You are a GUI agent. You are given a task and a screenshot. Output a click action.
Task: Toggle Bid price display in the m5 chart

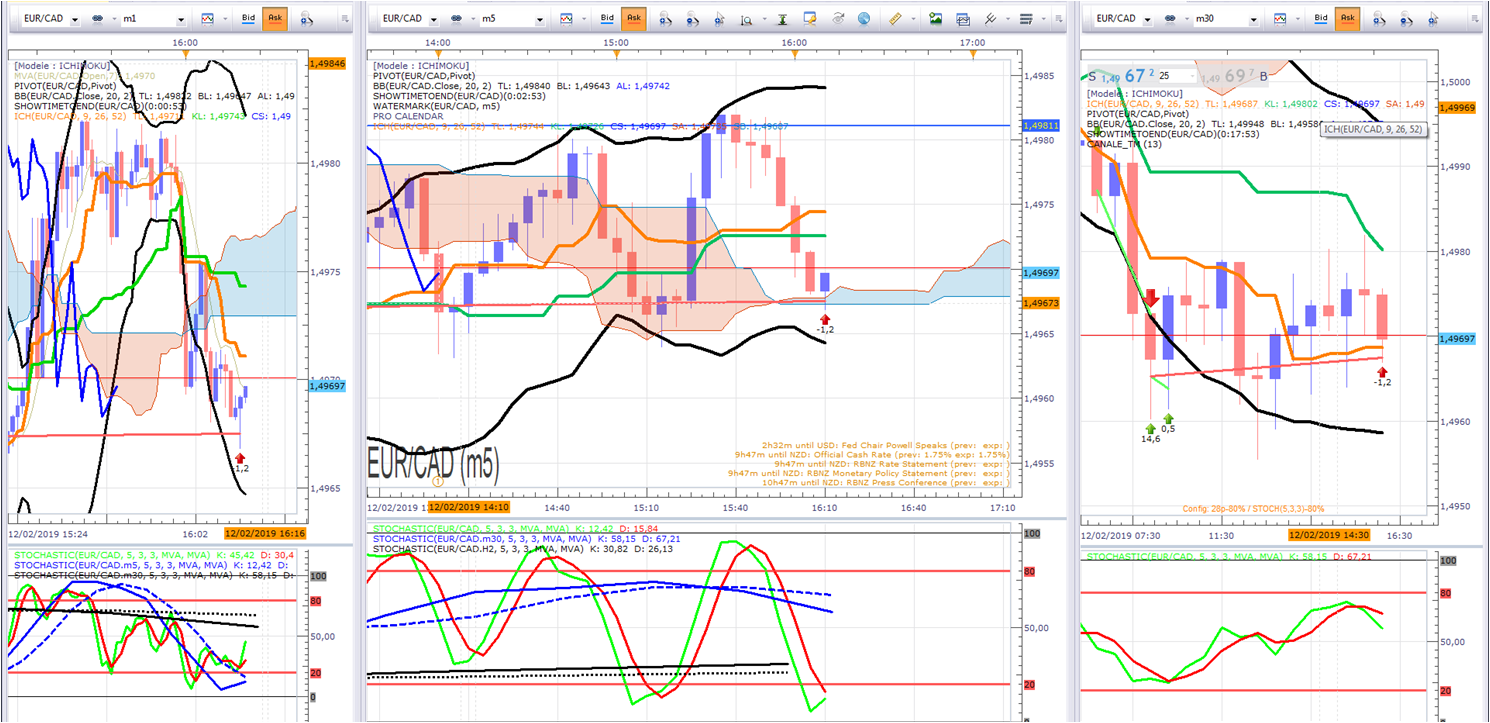tap(607, 19)
